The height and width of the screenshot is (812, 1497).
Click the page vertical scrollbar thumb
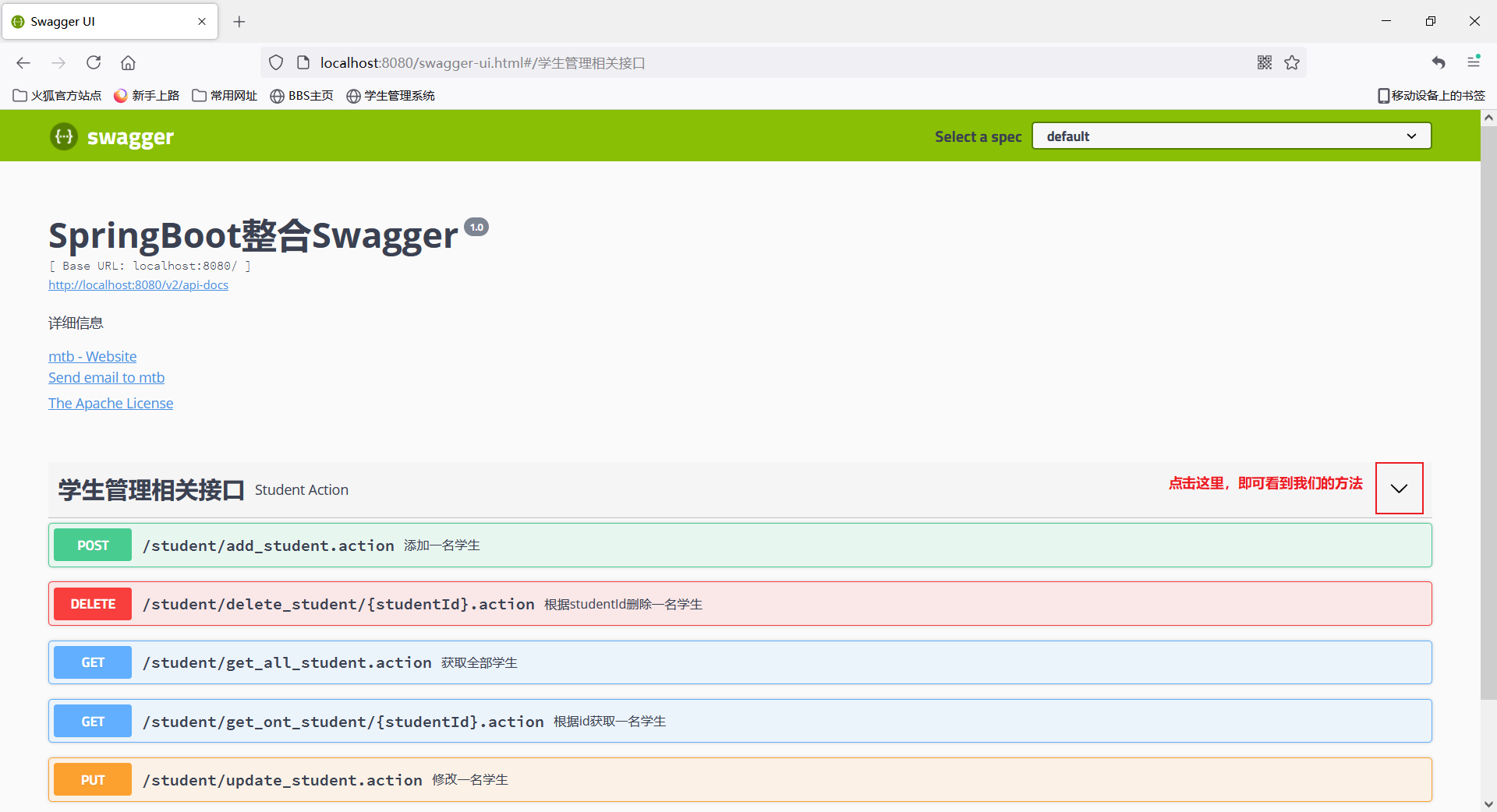click(1488, 413)
